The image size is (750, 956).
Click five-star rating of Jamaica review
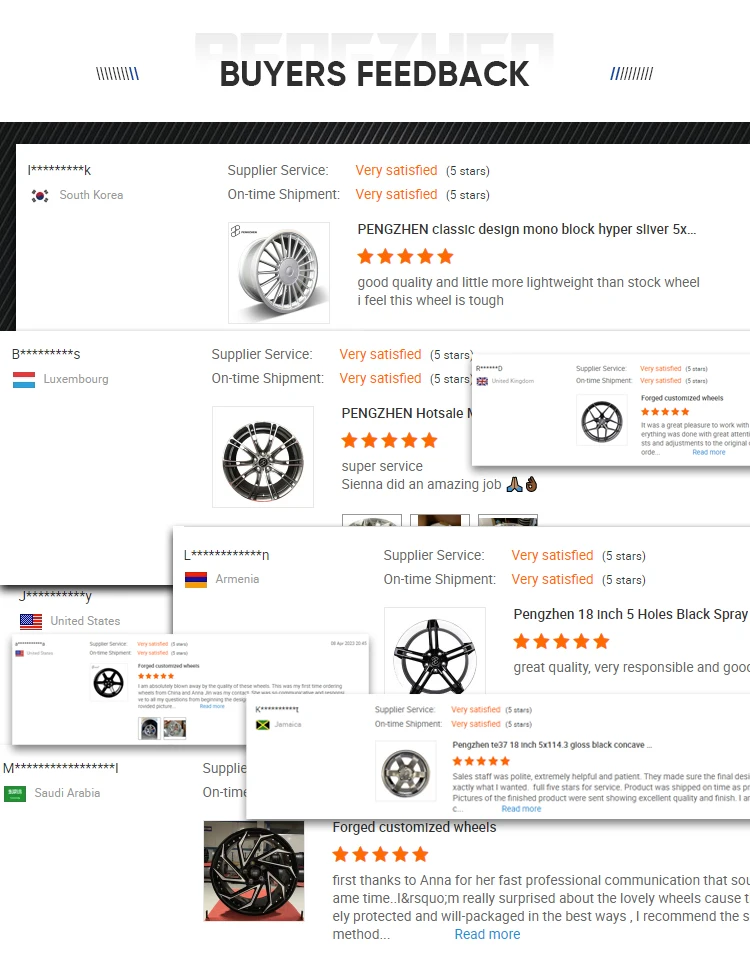pyautogui.click(x=481, y=761)
